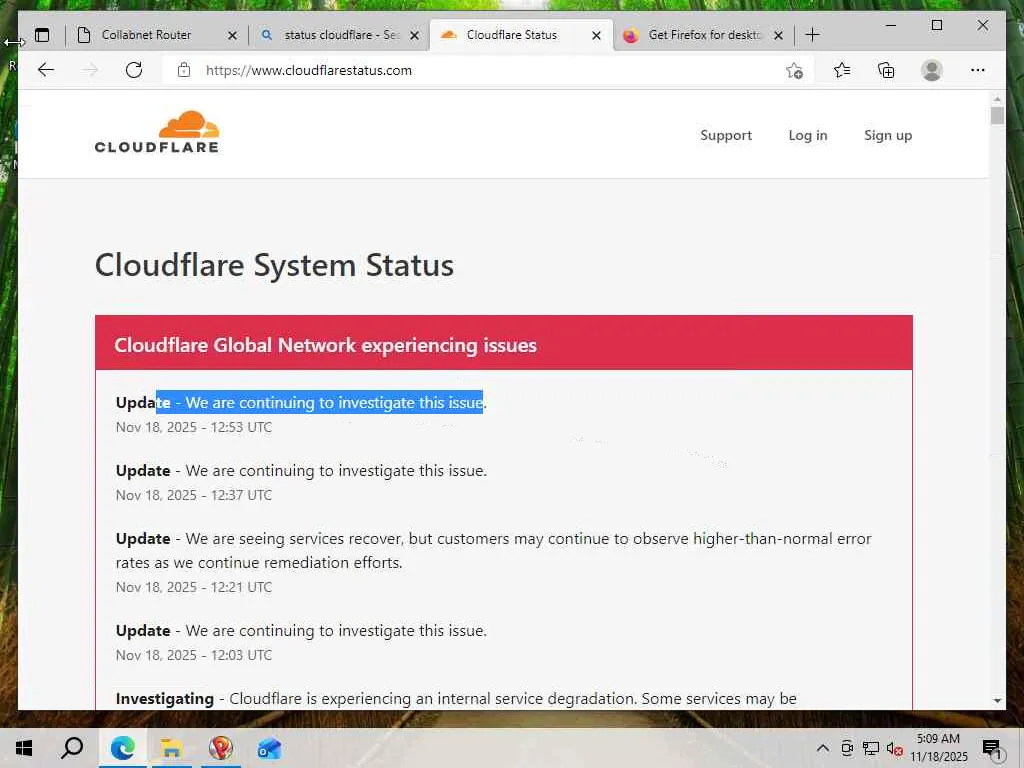The image size is (1024, 768).
Task: Open the red map-pin app on taskbar
Action: point(221,748)
